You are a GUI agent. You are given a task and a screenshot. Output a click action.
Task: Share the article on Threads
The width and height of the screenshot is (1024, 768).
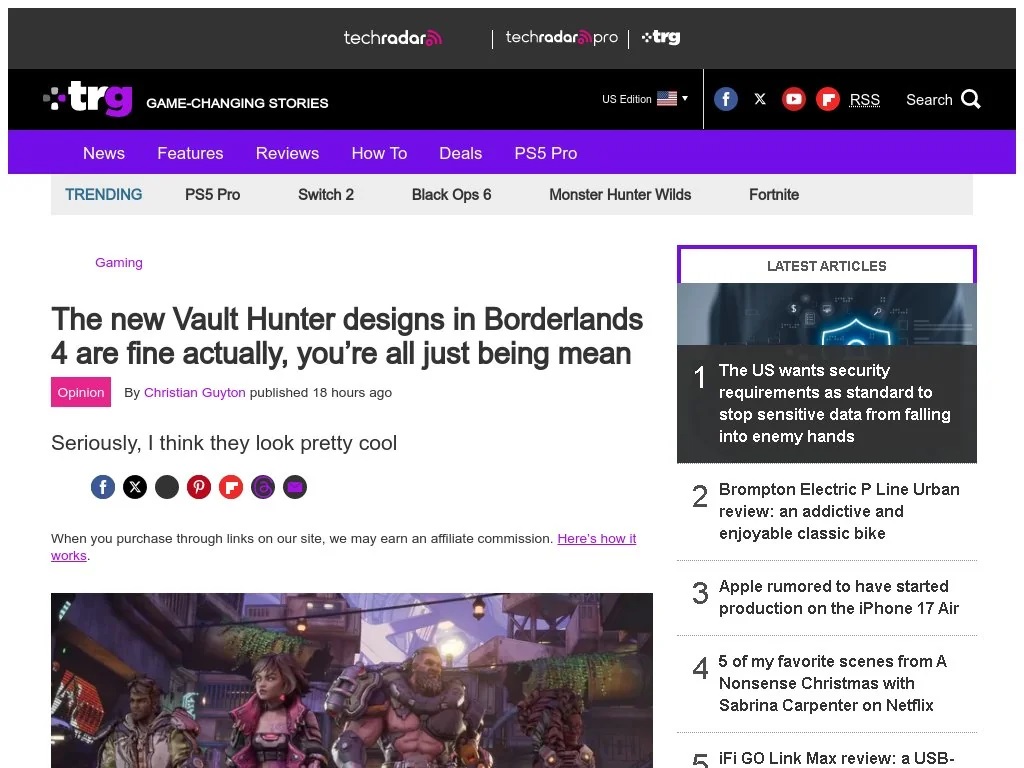(x=263, y=487)
